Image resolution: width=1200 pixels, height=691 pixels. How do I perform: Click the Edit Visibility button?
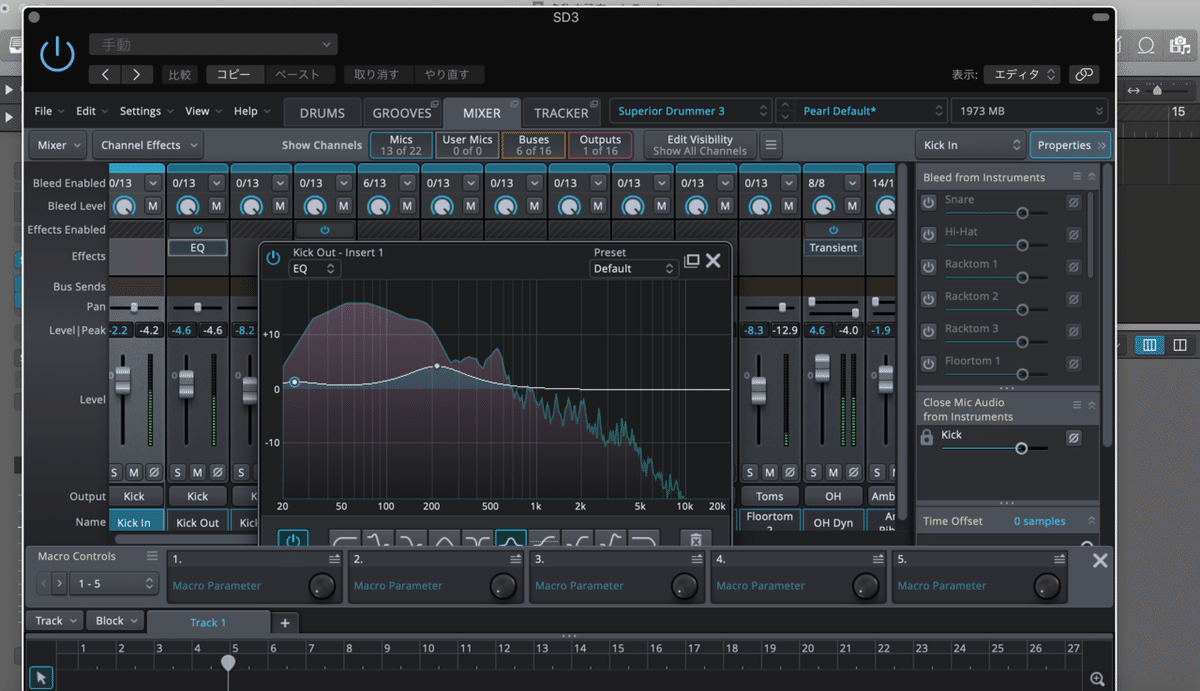(x=699, y=145)
